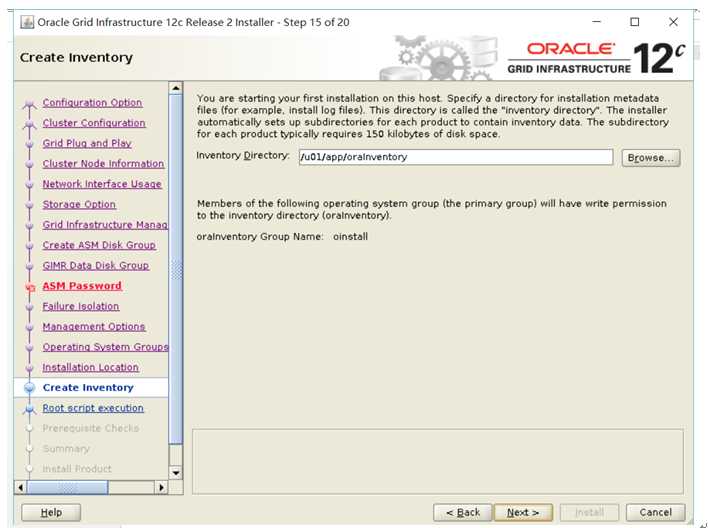The height and width of the screenshot is (528, 708).
Task: Click the Create Inventory current step bullet
Action: click(x=29, y=388)
